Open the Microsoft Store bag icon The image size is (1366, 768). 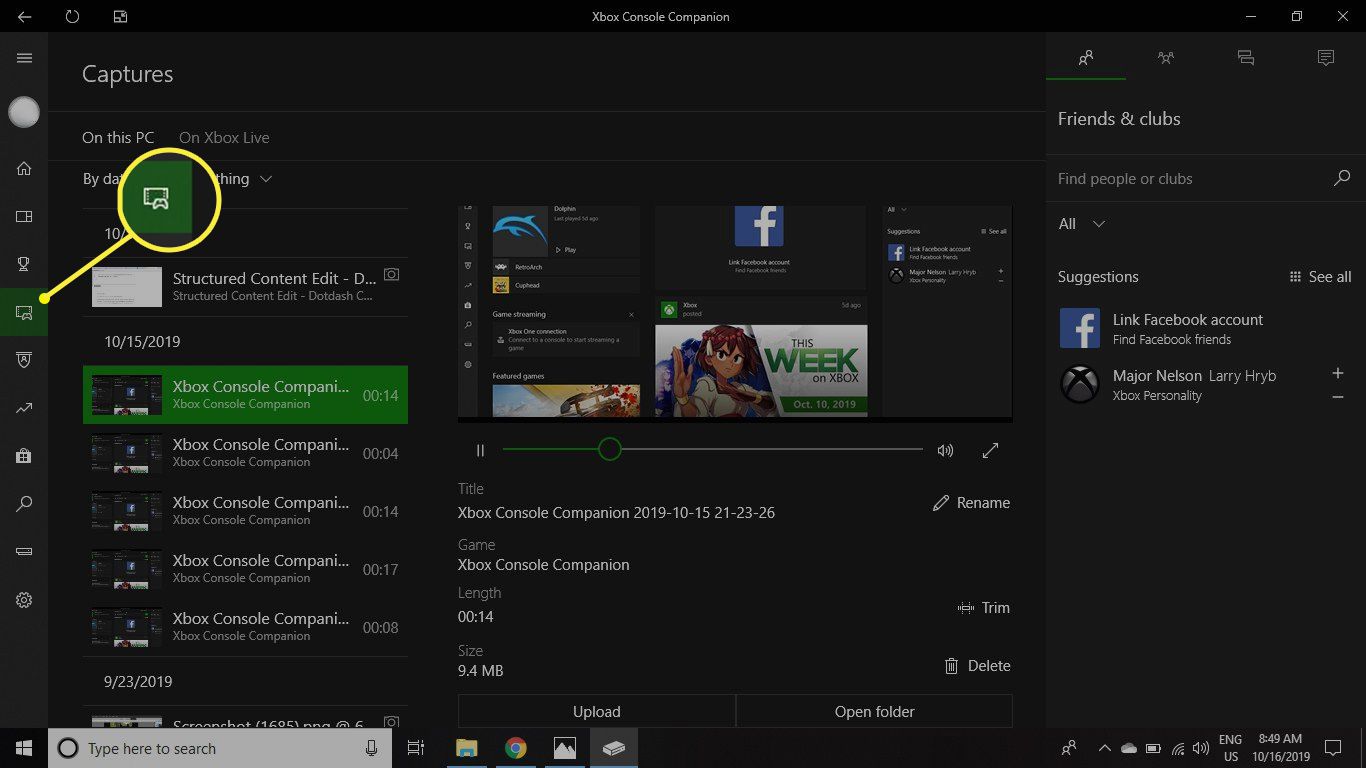[x=24, y=456]
